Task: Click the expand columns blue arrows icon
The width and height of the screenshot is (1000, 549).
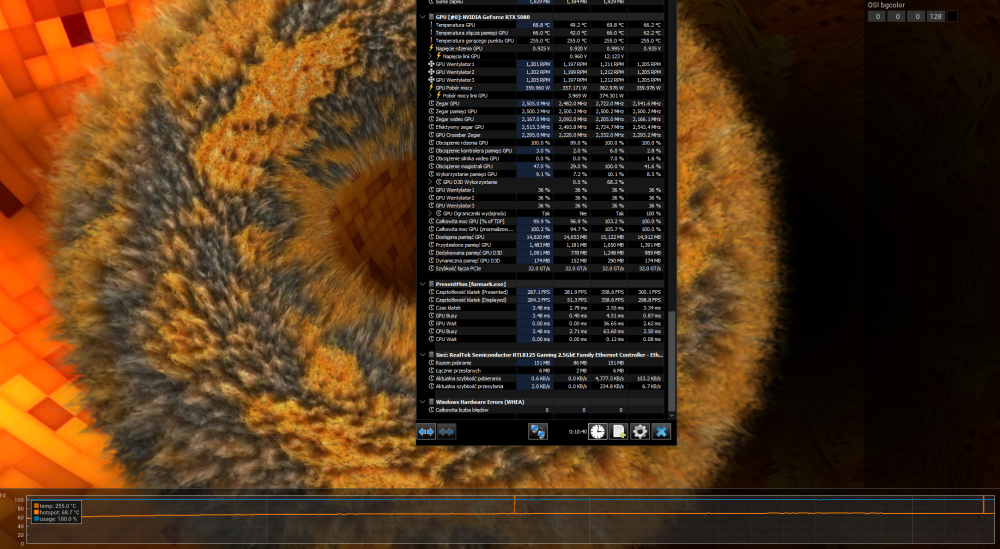Action: click(426, 432)
